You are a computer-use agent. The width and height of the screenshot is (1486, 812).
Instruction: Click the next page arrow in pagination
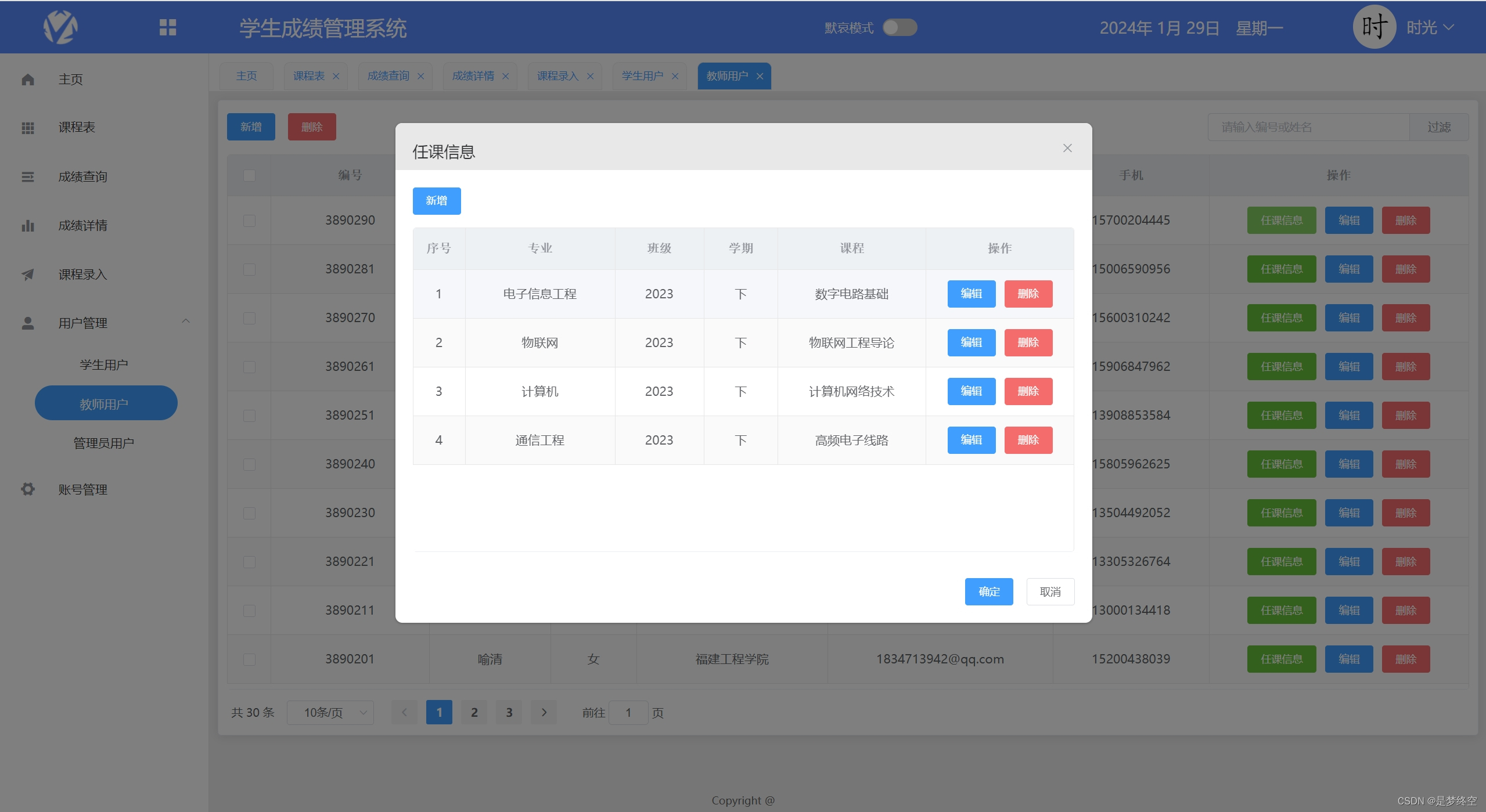[544, 712]
